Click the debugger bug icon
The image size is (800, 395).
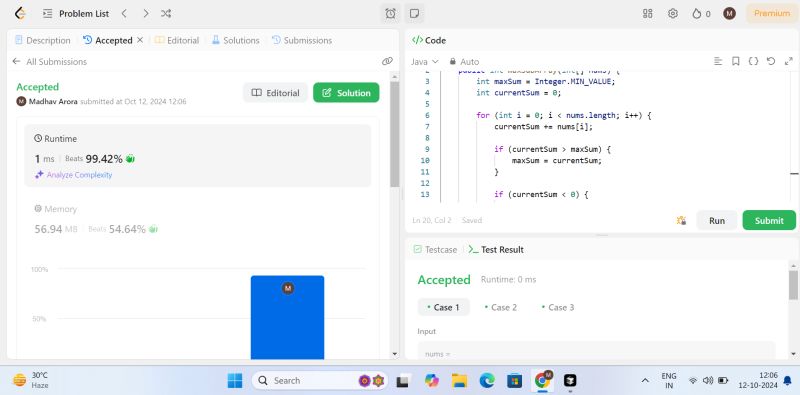click(x=681, y=220)
